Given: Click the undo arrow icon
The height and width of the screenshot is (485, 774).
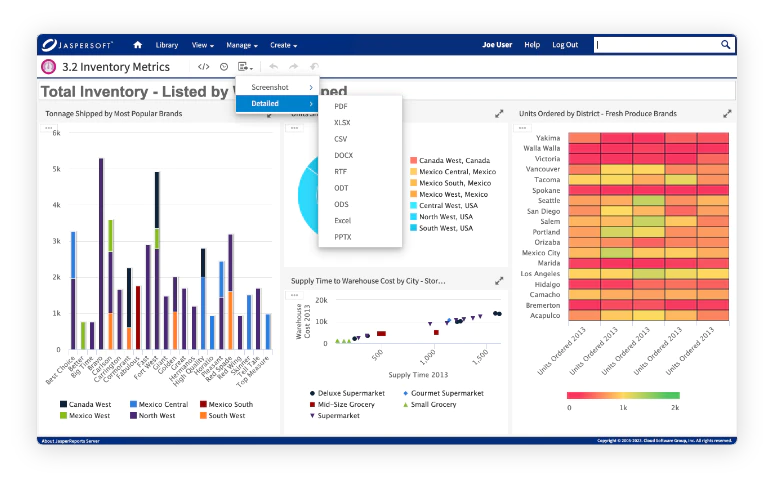Looking at the screenshot, I should [x=273, y=66].
